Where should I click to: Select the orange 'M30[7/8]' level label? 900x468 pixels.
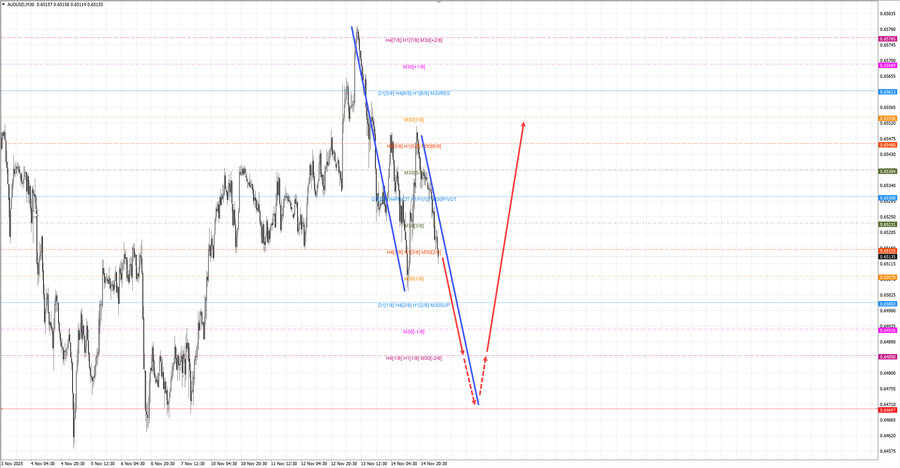[x=414, y=119]
